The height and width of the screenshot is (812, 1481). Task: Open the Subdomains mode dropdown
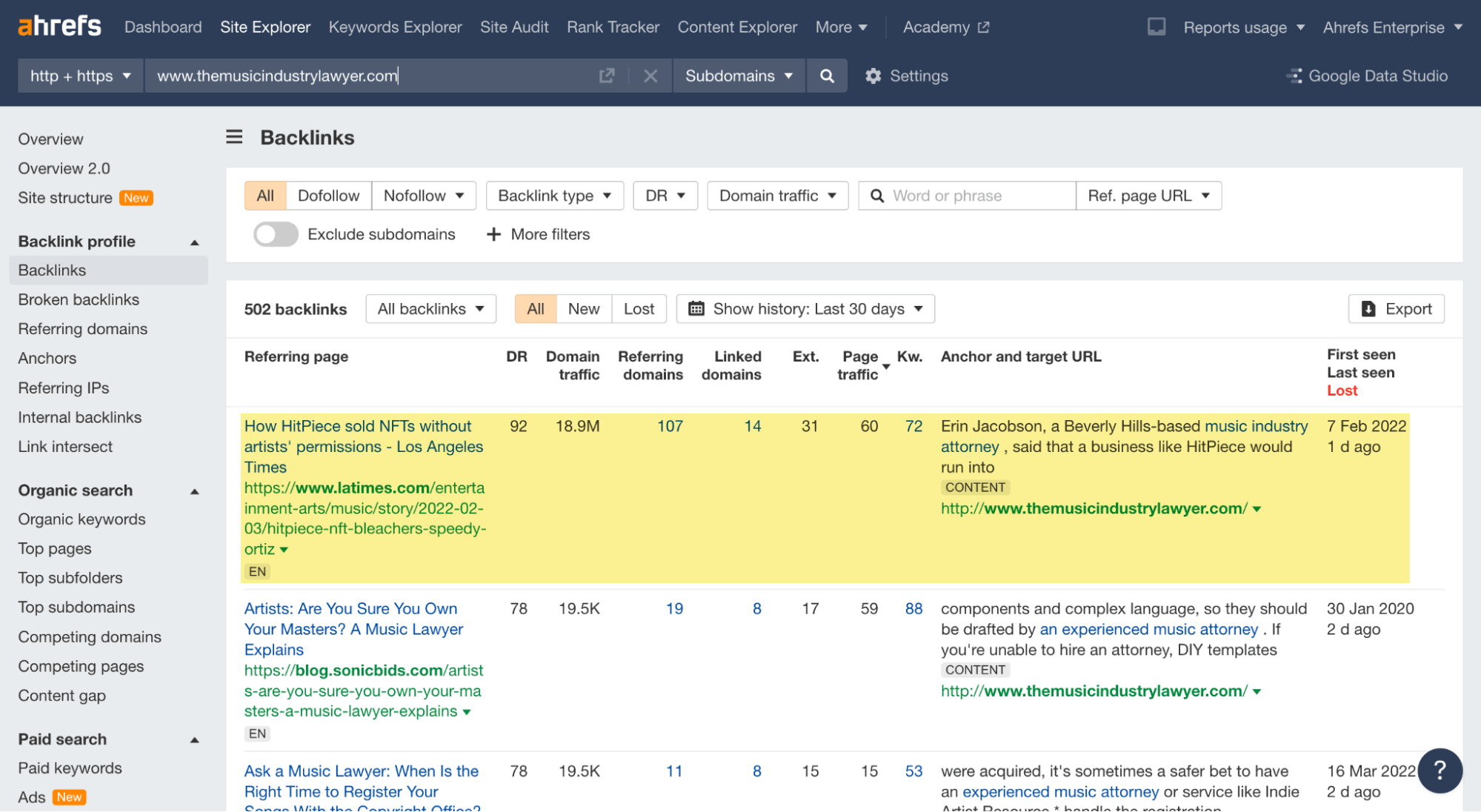[739, 76]
